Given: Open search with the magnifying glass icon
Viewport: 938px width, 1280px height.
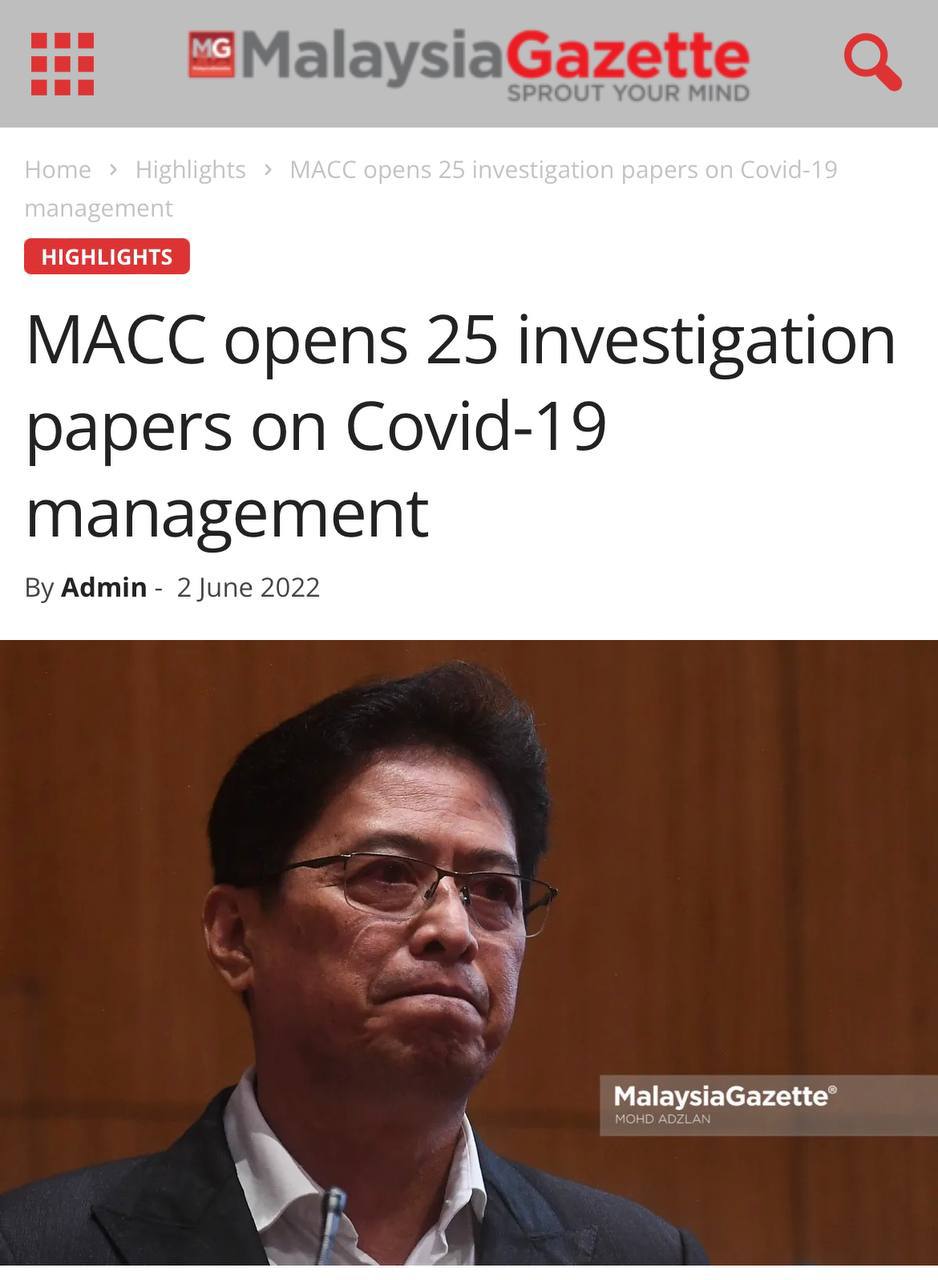Looking at the screenshot, I should (x=872, y=62).
